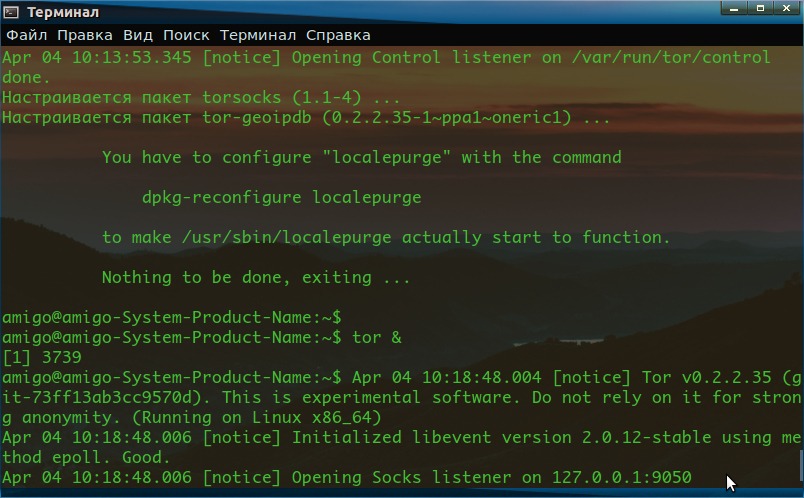This screenshot has width=804, height=498.
Task: Maximize the Терминал window
Action: click(x=760, y=8)
